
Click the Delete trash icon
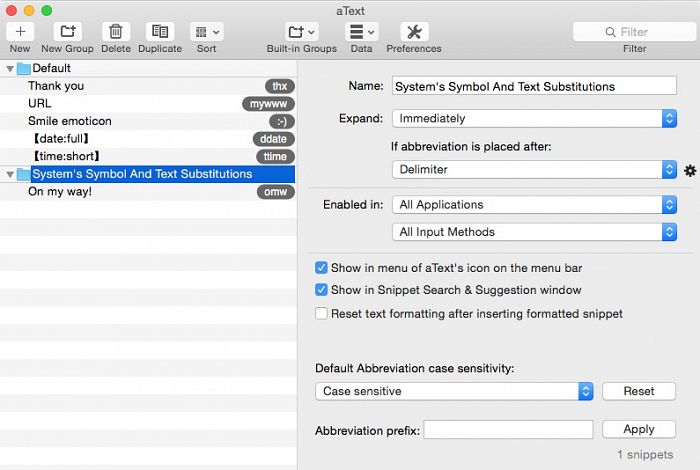116,32
